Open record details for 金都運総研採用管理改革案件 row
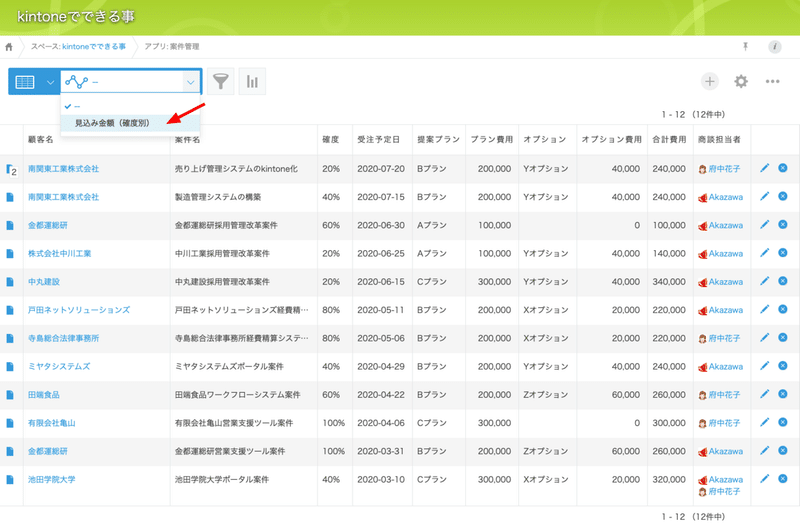This screenshot has height=526, width=800. 10,226
